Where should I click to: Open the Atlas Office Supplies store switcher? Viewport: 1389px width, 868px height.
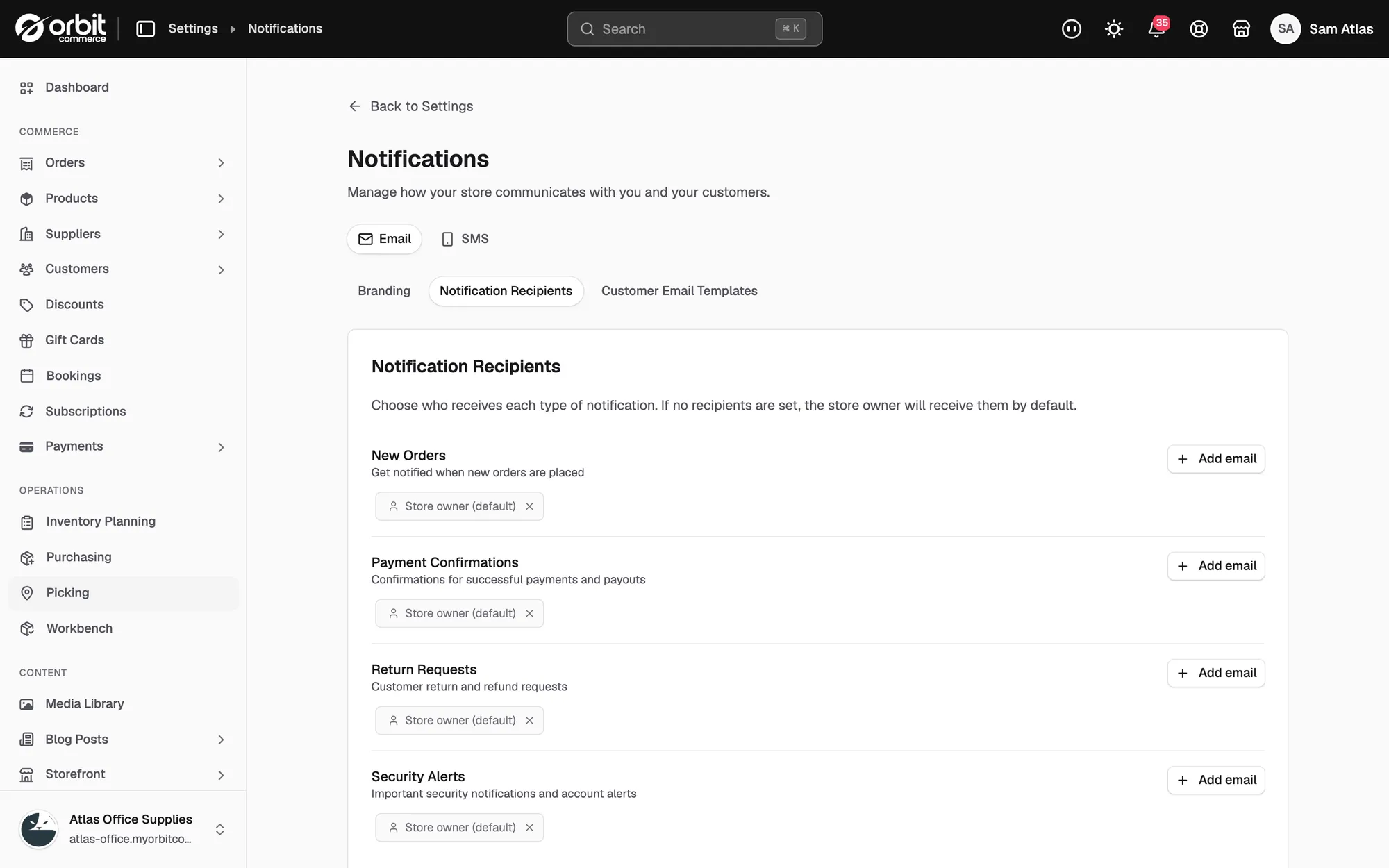tap(123, 829)
